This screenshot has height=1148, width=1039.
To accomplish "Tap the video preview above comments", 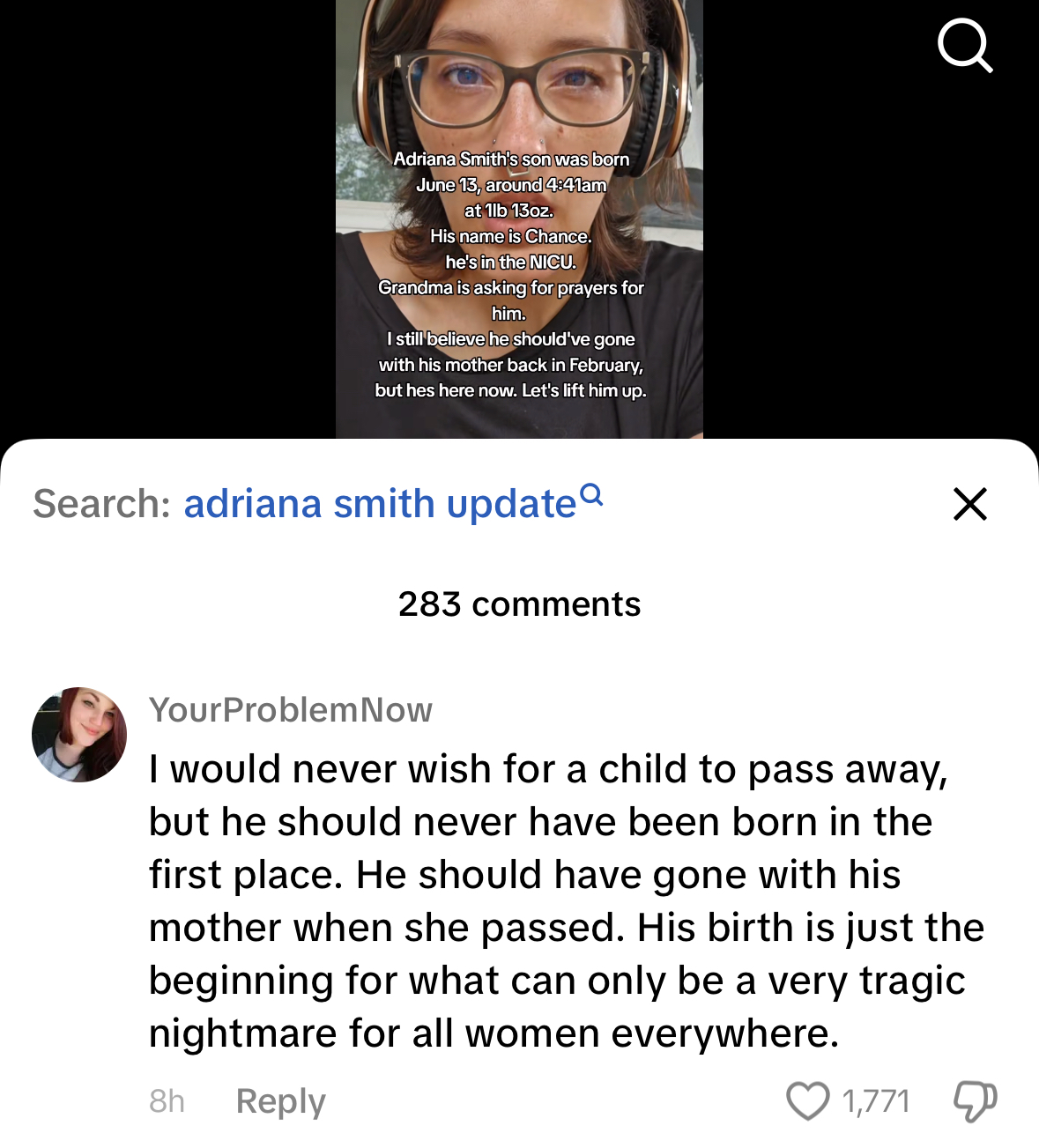I will click(519, 219).
